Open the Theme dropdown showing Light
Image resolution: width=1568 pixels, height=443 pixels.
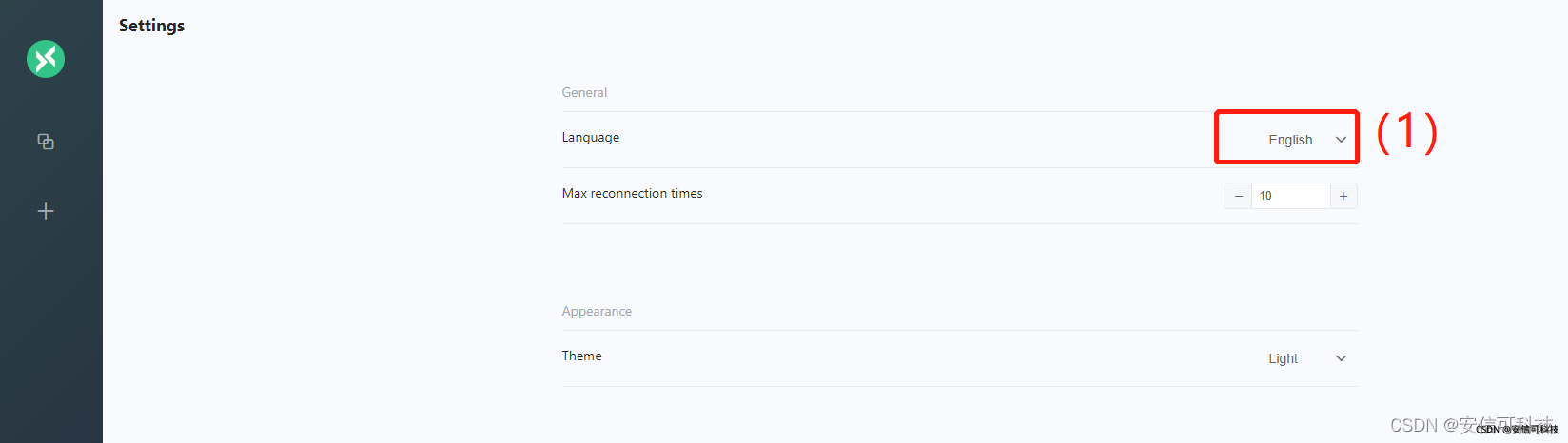click(x=1287, y=358)
